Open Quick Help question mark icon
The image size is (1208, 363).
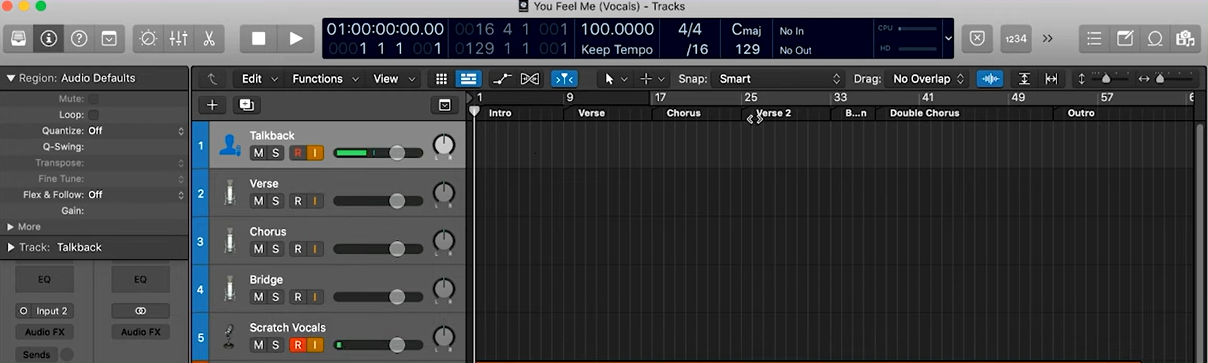coord(79,38)
